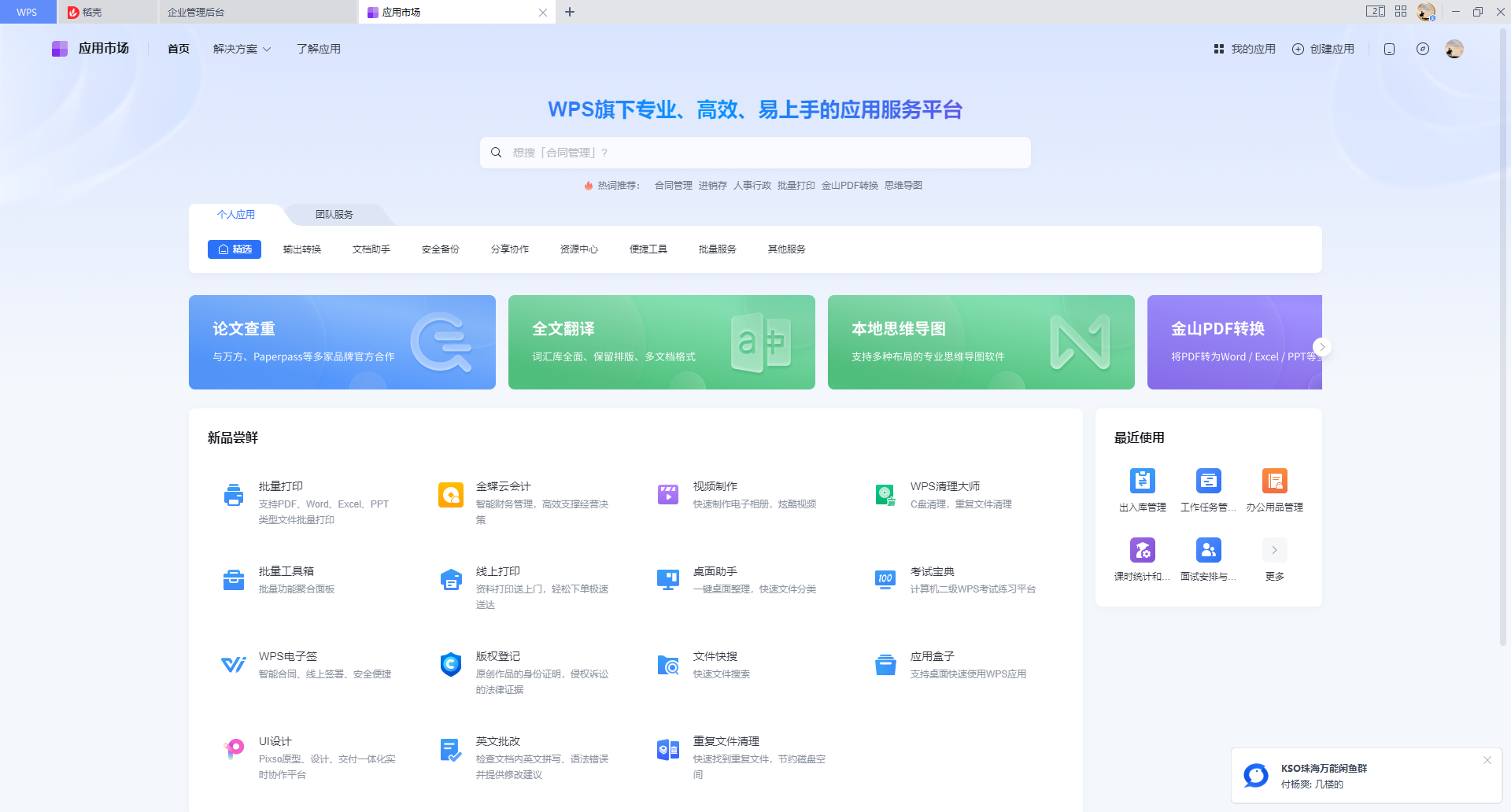Open the 办公用品管理 recent app icon

click(1274, 481)
